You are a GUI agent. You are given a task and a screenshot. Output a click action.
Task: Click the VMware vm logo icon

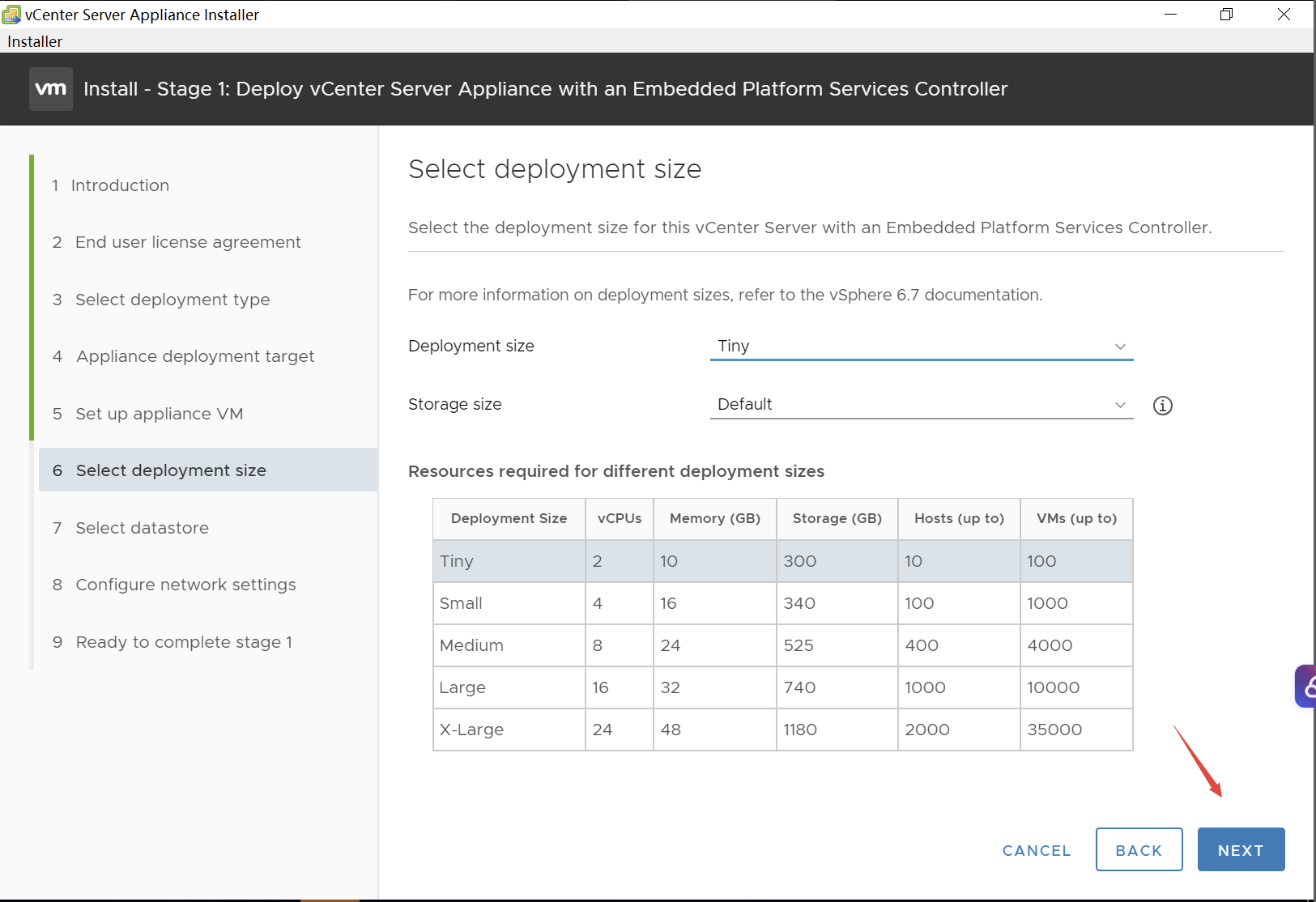pyautogui.click(x=51, y=89)
